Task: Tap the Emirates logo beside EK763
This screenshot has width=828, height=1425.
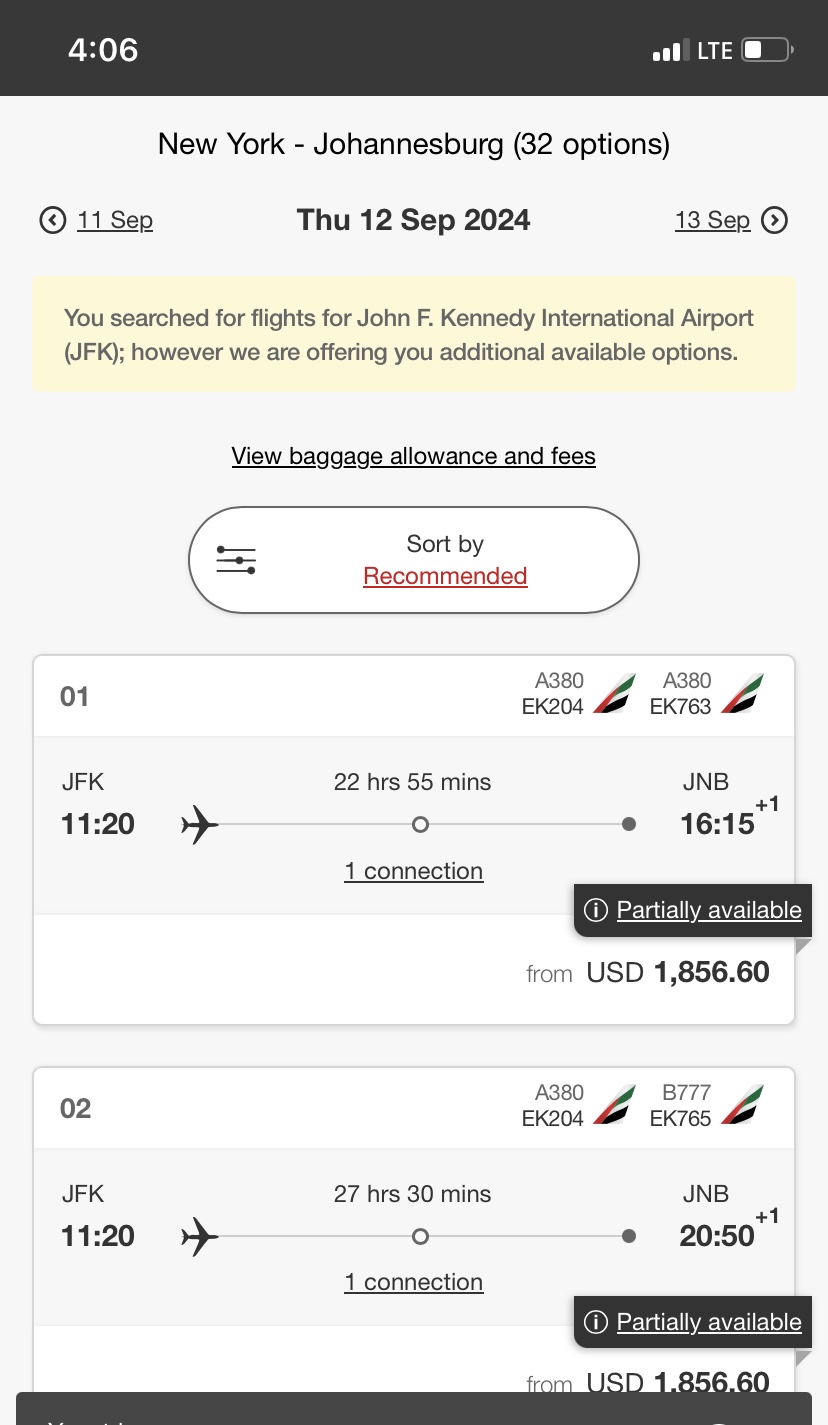Action: coord(742,694)
